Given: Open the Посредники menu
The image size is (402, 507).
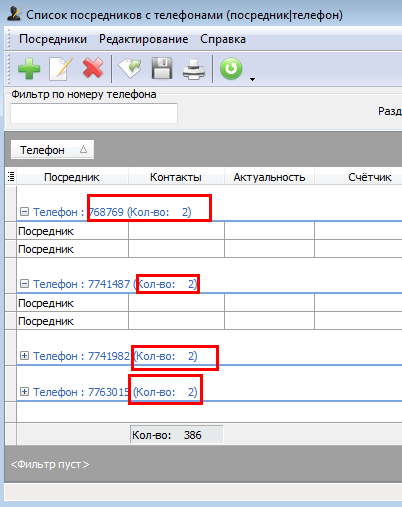Looking at the screenshot, I should tap(53, 39).
